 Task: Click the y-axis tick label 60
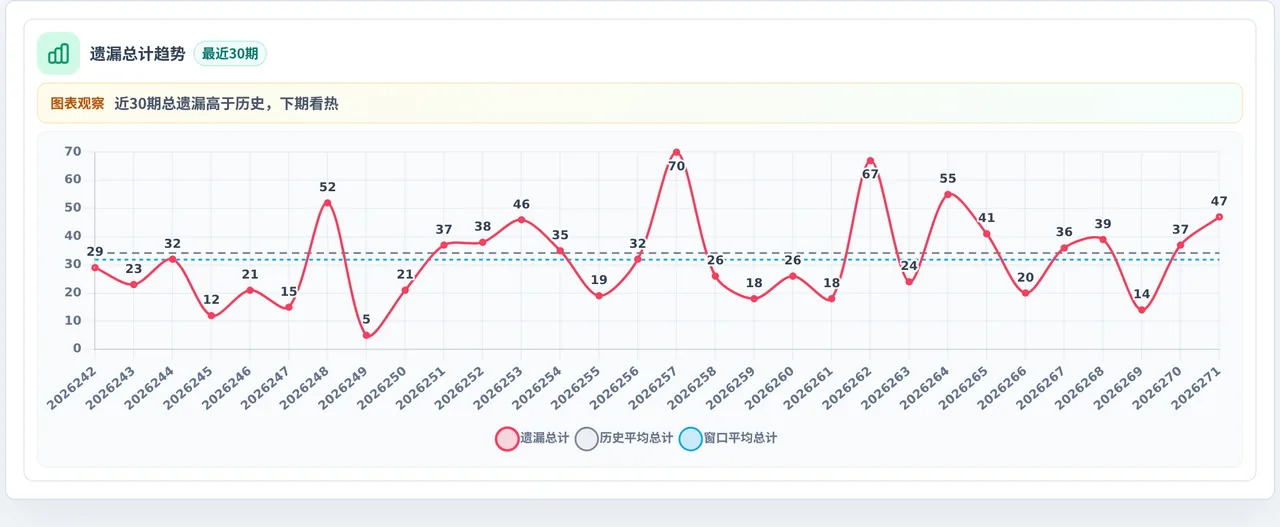[73, 180]
